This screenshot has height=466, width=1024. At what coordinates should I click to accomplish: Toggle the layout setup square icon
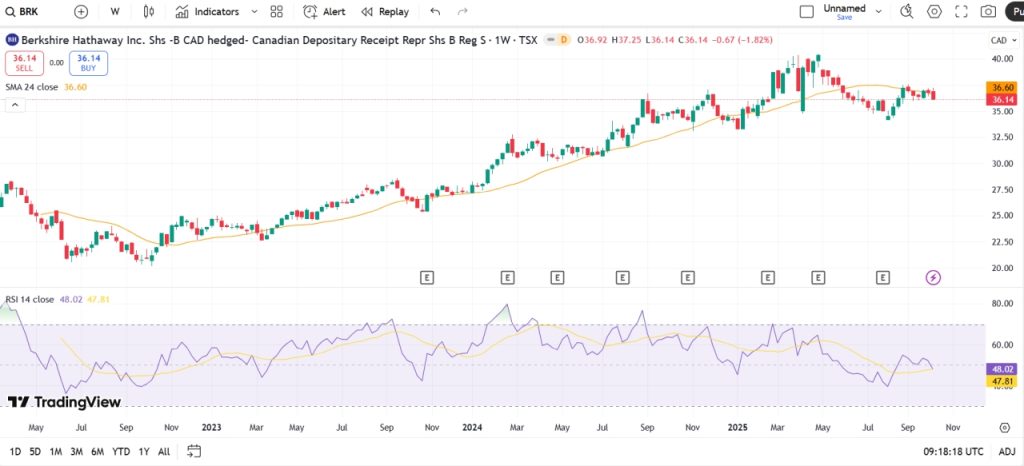point(807,12)
